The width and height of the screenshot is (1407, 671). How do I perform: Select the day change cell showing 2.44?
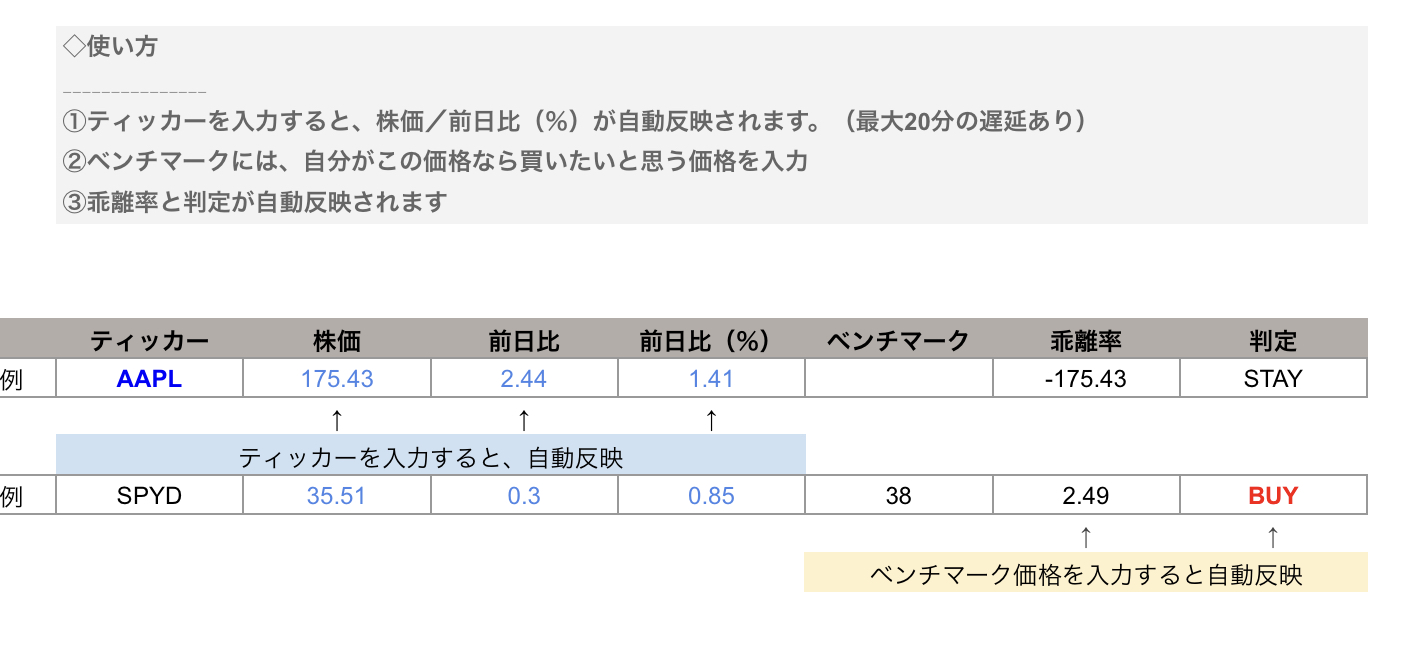point(524,379)
